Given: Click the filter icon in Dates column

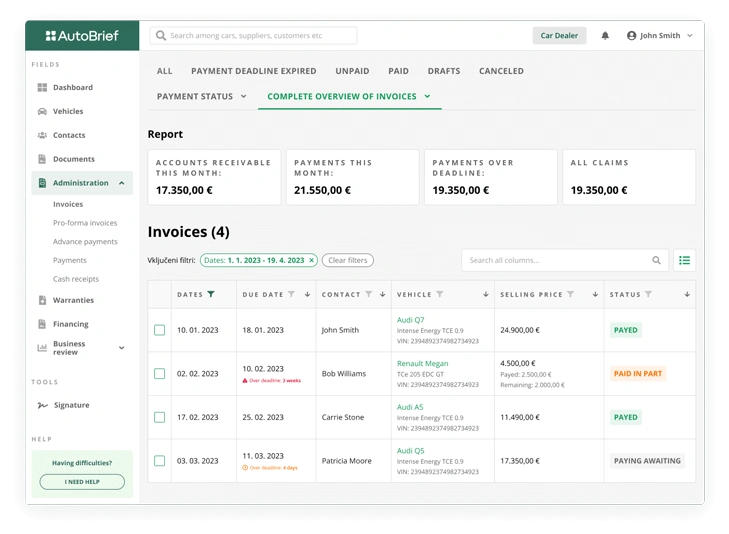Looking at the screenshot, I should [x=211, y=295].
